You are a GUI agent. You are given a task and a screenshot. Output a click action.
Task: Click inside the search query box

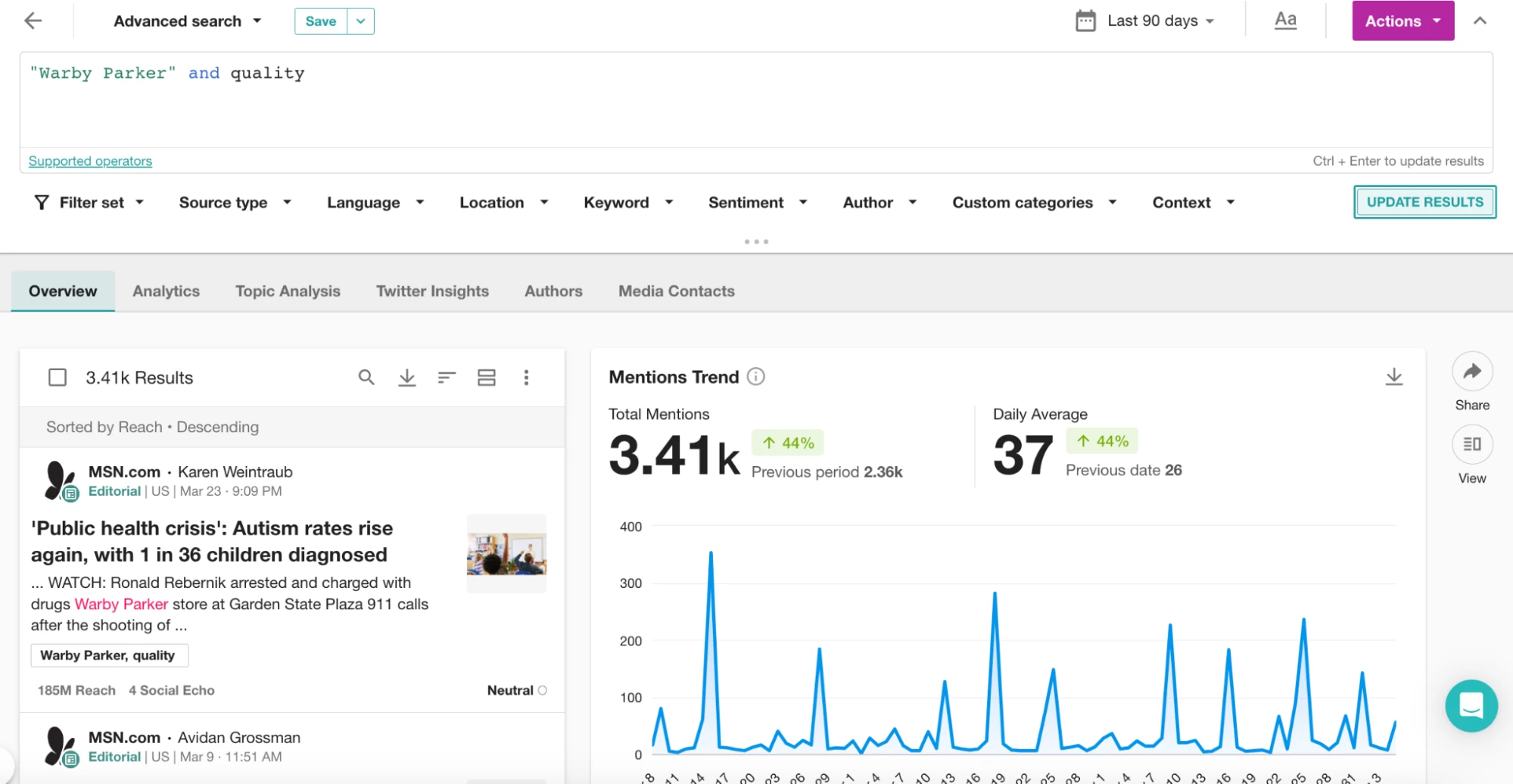pos(755,98)
